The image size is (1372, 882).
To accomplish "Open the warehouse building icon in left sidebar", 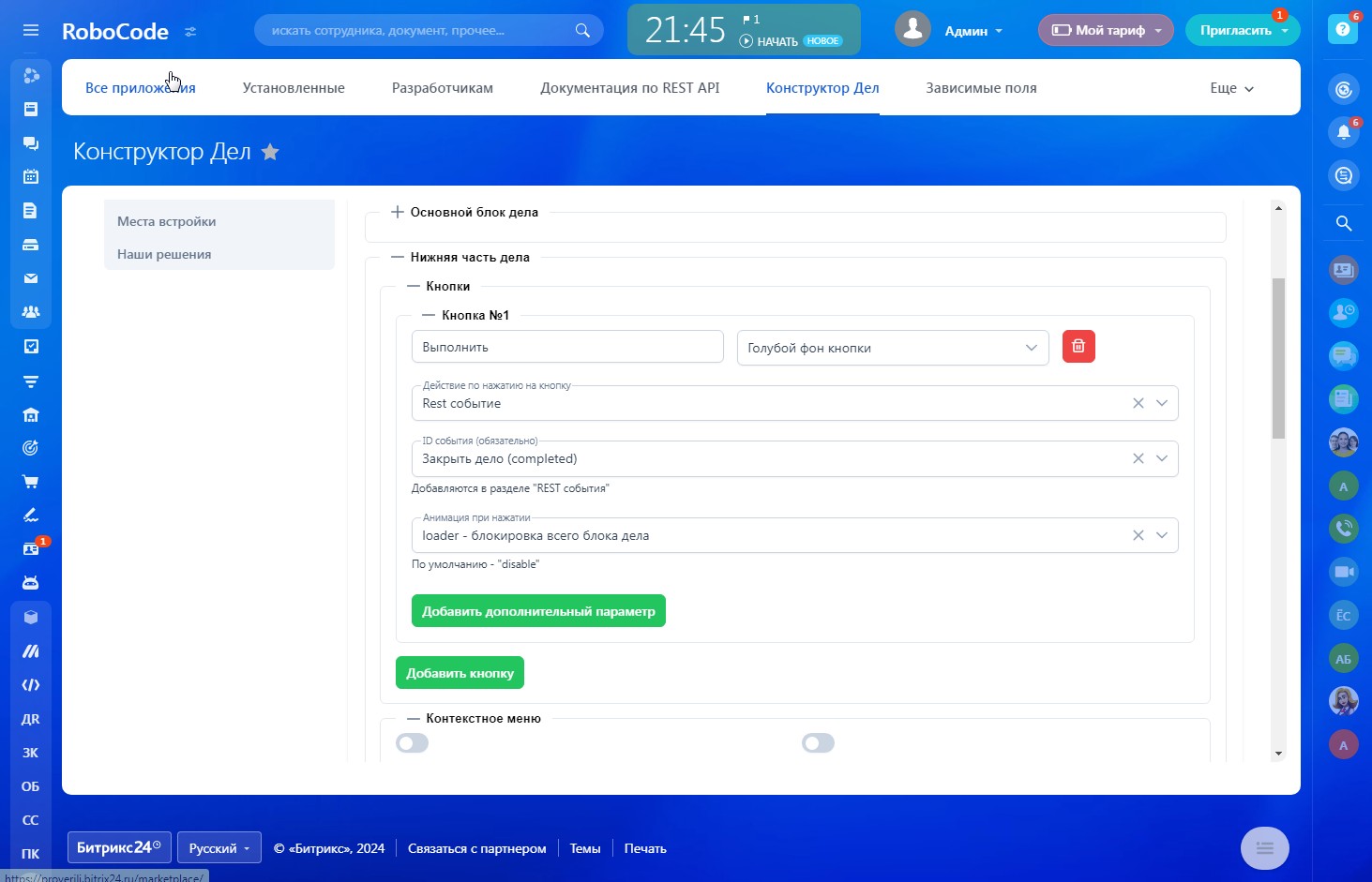I will [31, 414].
